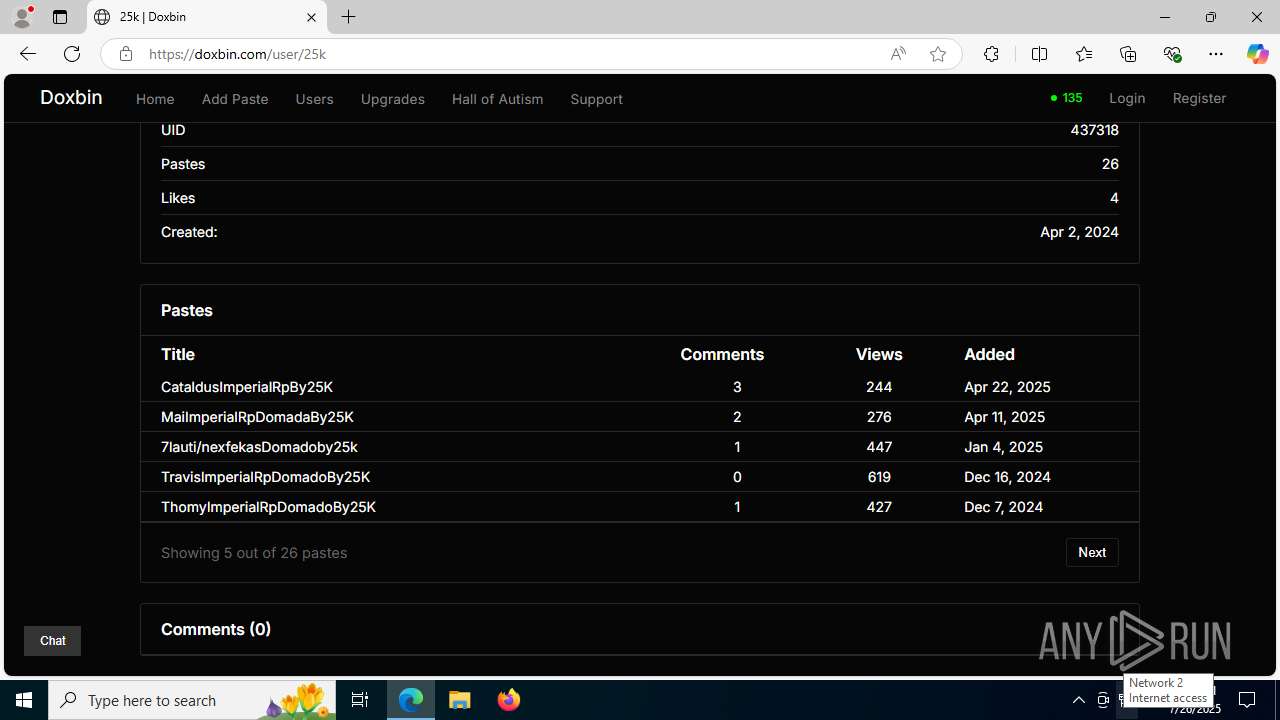Open the Support page

pyautogui.click(x=596, y=99)
